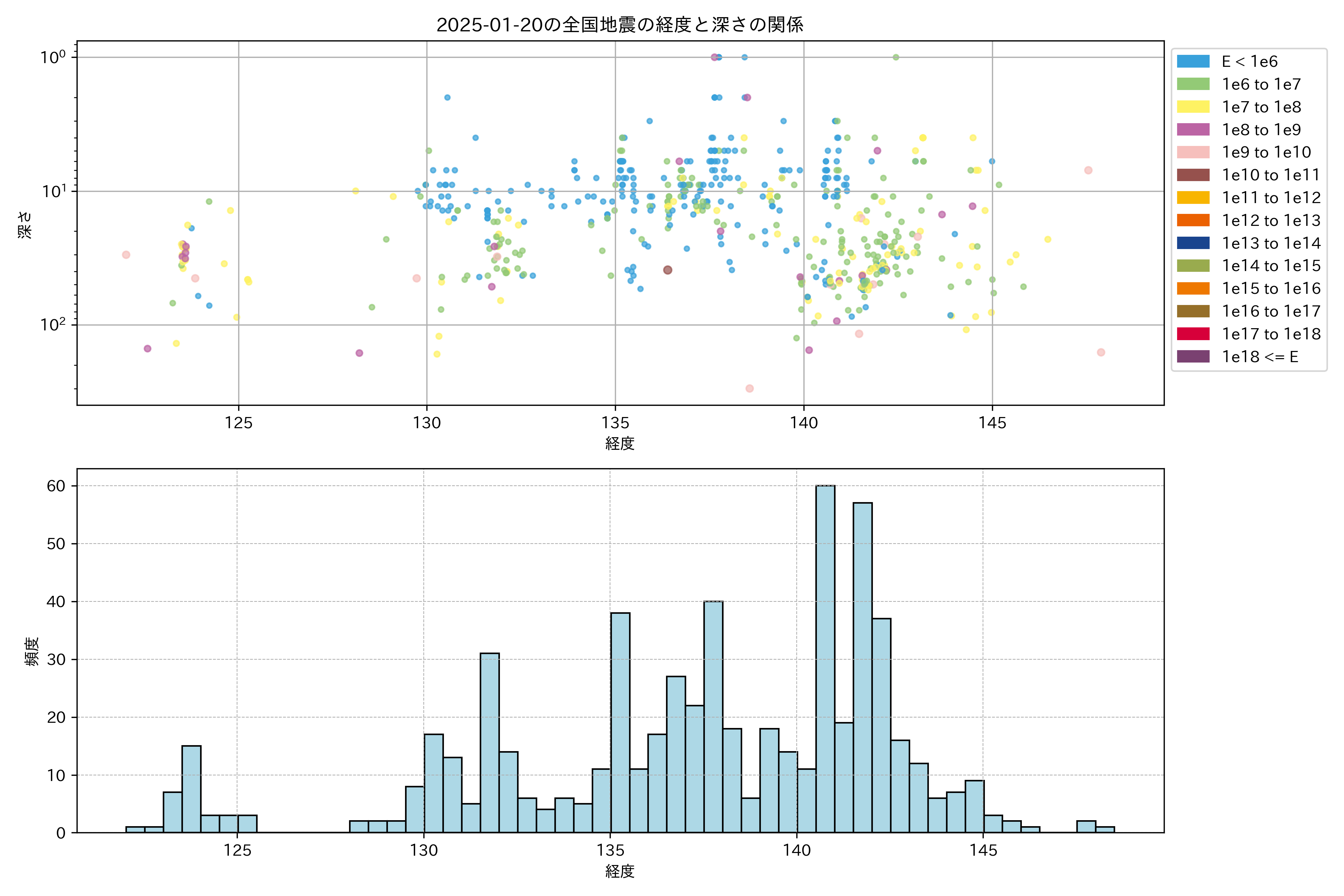Click the tallest histogram bar reaching 60
1344x896 pixels.
click(x=825, y=657)
